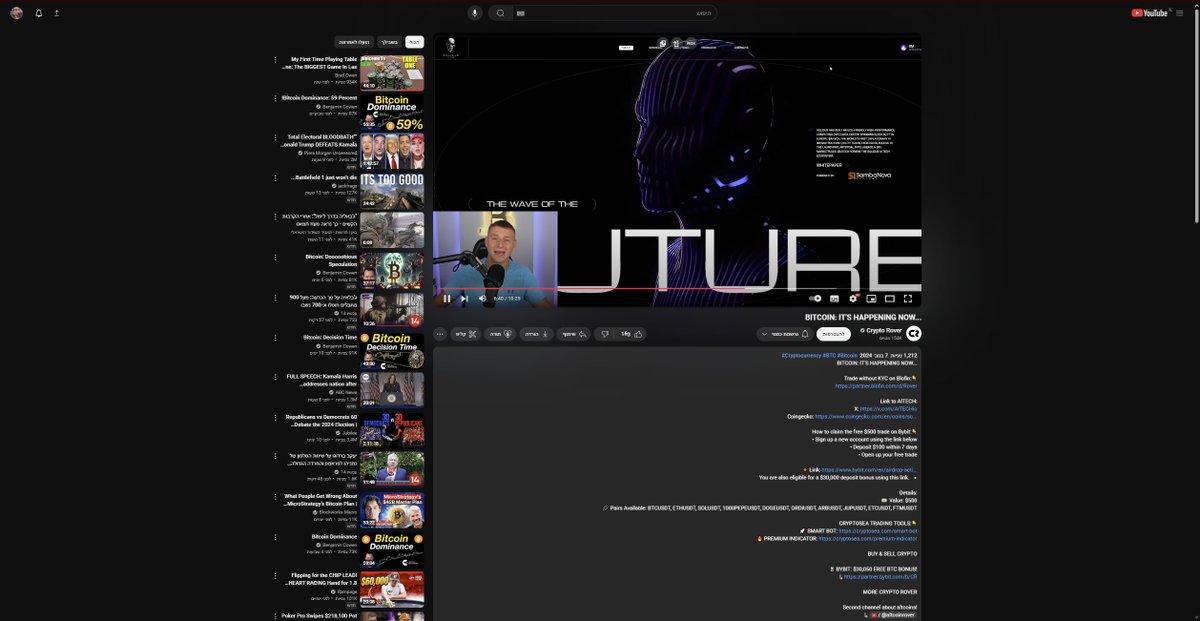Start voice search microphone icon
The width and height of the screenshot is (1200, 621).
pyautogui.click(x=475, y=13)
